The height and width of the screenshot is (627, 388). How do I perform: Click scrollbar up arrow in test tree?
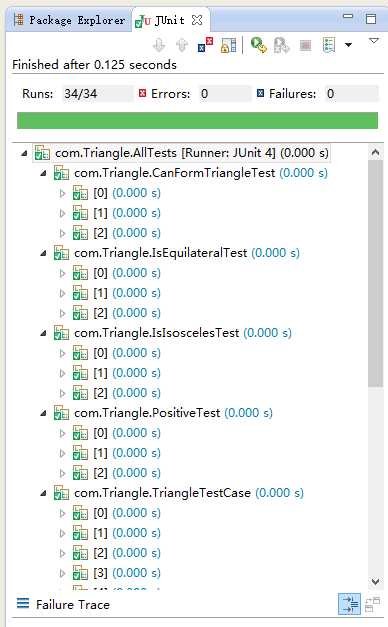(x=375, y=152)
